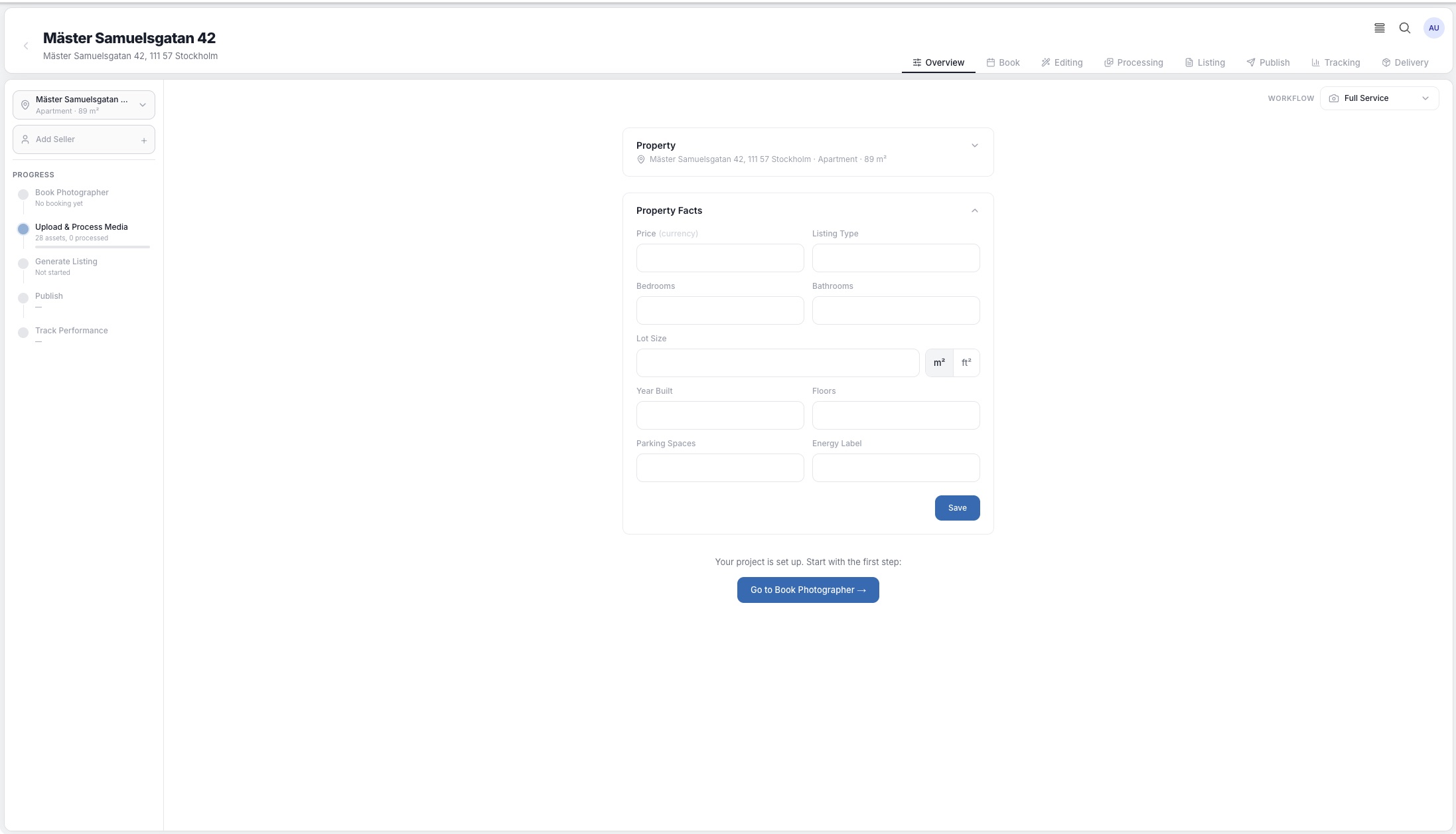The width and height of the screenshot is (1456, 834).
Task: Click Go to Book Photographer button
Action: (808, 590)
